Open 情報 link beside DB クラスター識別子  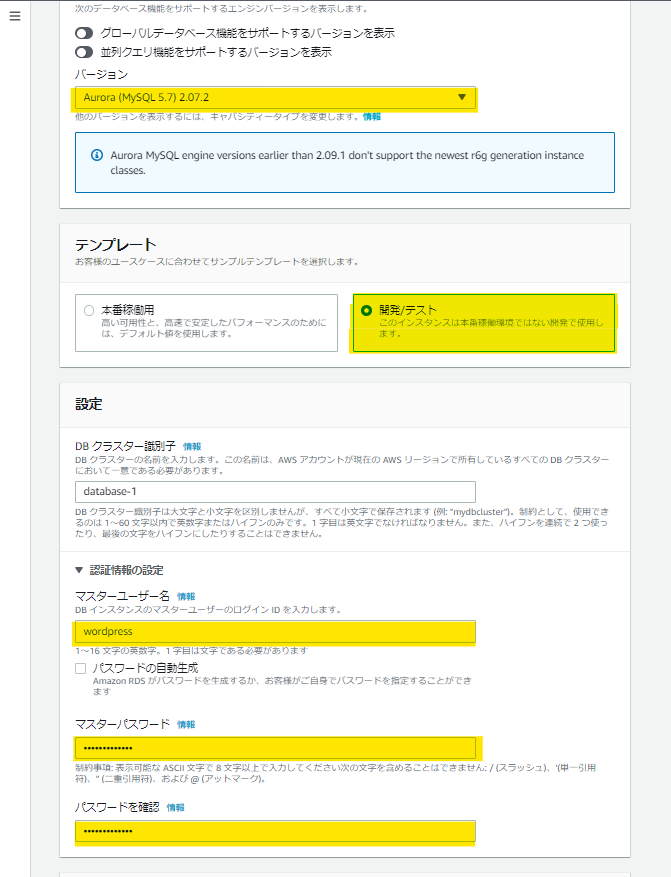(x=192, y=446)
